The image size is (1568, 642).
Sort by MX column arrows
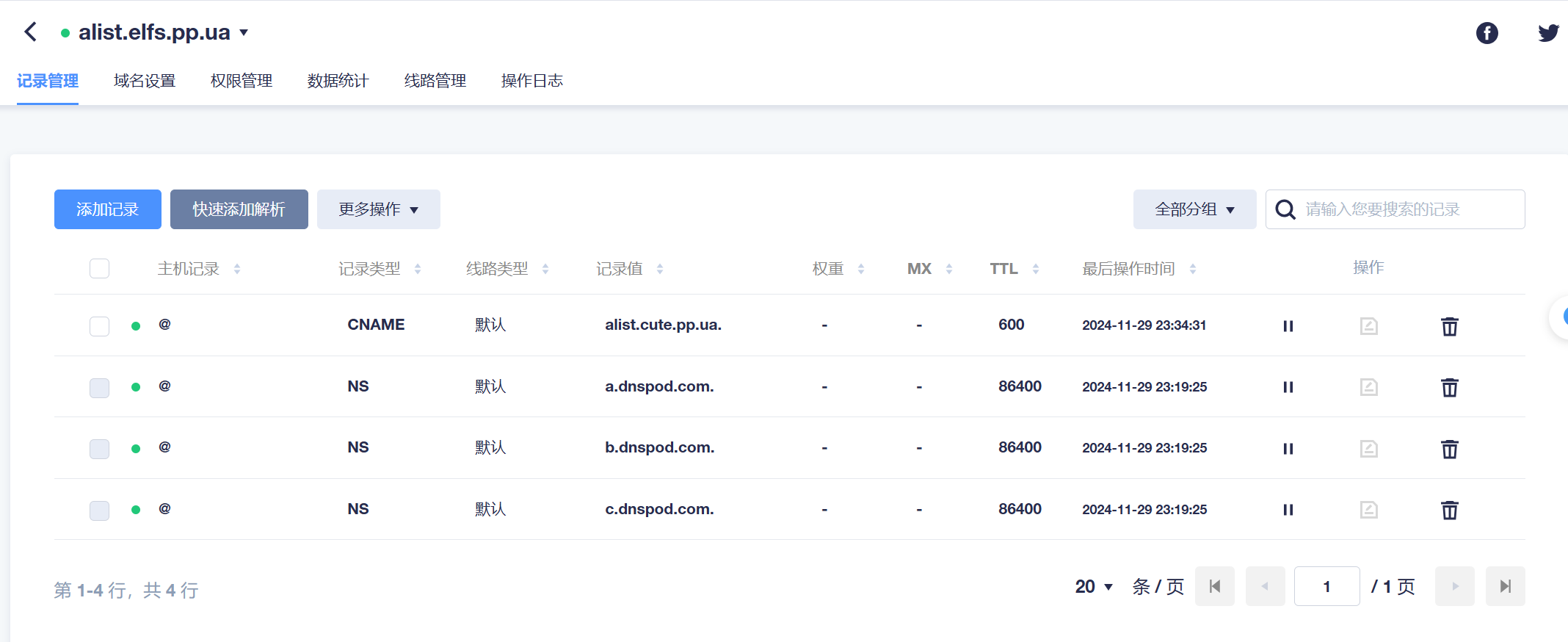[949, 270]
